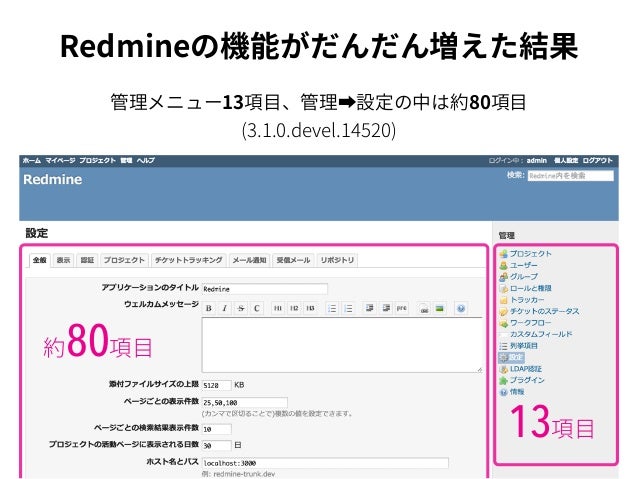638x479 pixels.
Task: Focus activity days field showing 30
Action: tap(216, 445)
